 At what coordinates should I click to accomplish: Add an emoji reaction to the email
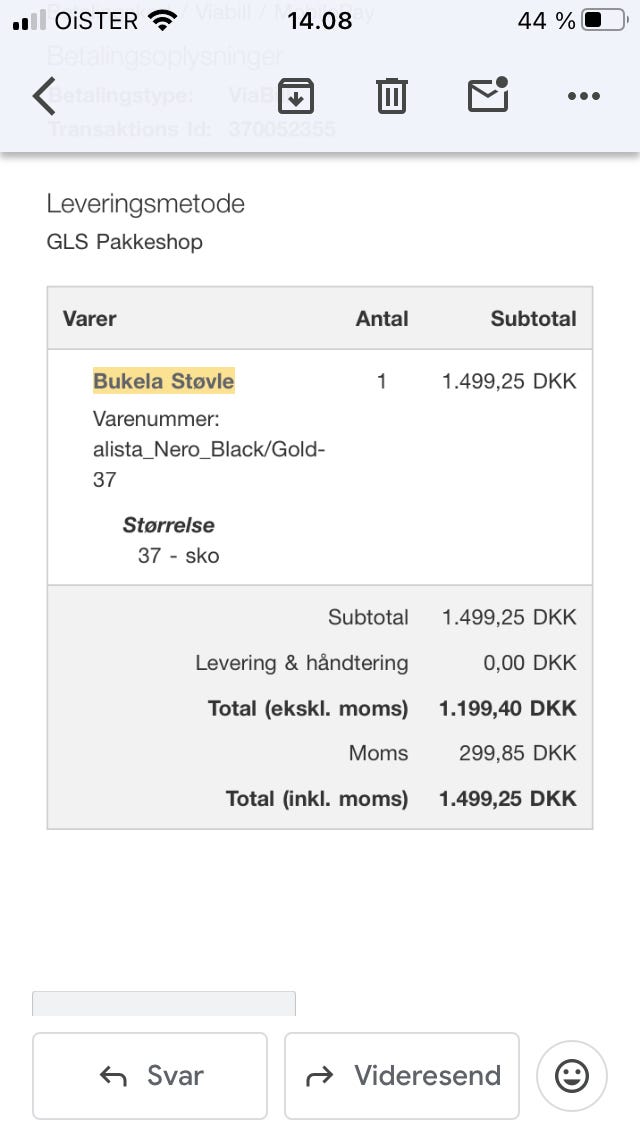572,1076
